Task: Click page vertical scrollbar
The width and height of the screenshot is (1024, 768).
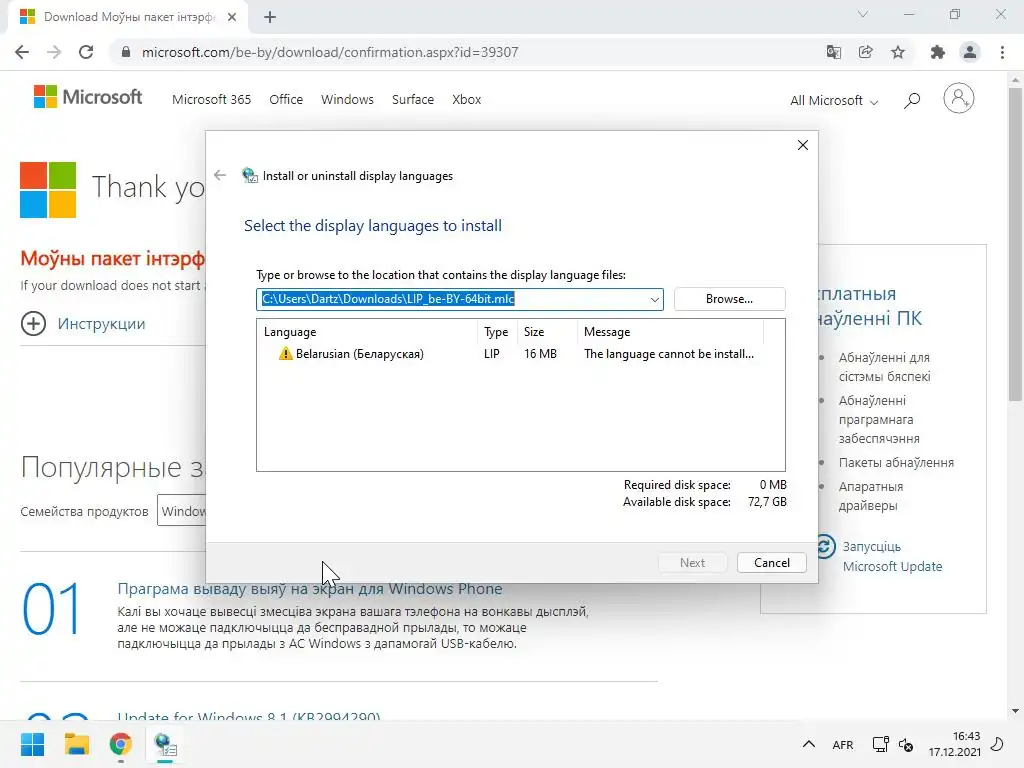Action: [x=1015, y=244]
